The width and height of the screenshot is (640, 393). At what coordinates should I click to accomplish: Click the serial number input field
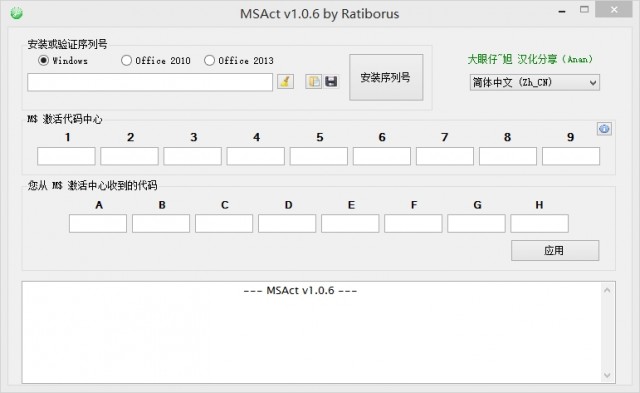pos(150,82)
